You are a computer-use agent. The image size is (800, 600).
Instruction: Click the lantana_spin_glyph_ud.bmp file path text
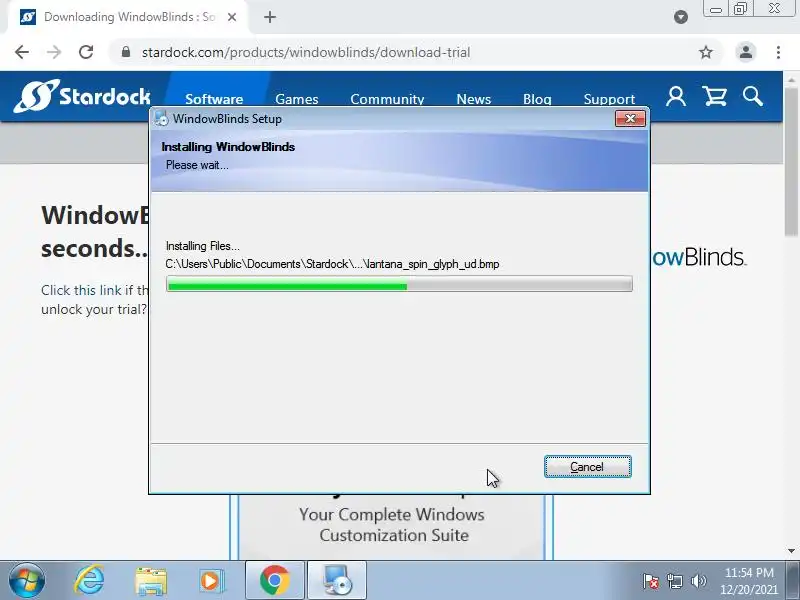(332, 264)
